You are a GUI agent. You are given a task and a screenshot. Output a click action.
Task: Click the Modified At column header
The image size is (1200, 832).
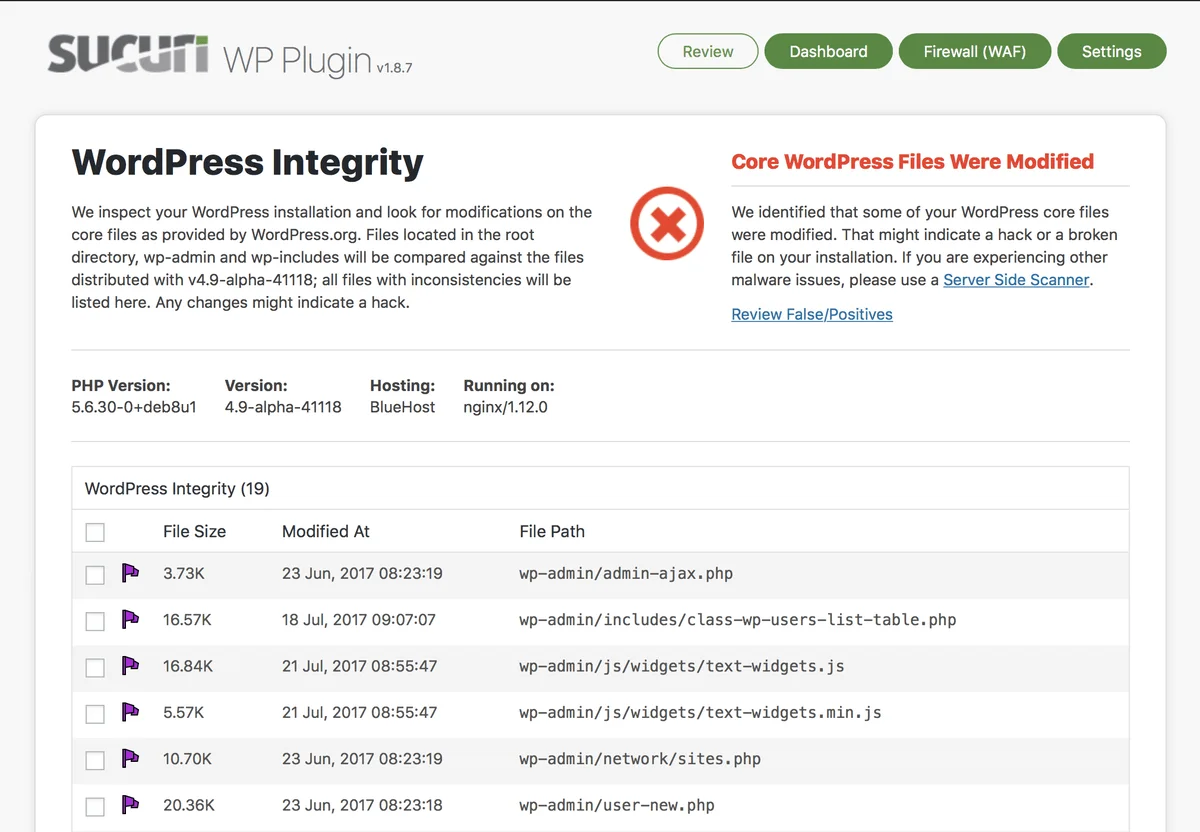[325, 531]
